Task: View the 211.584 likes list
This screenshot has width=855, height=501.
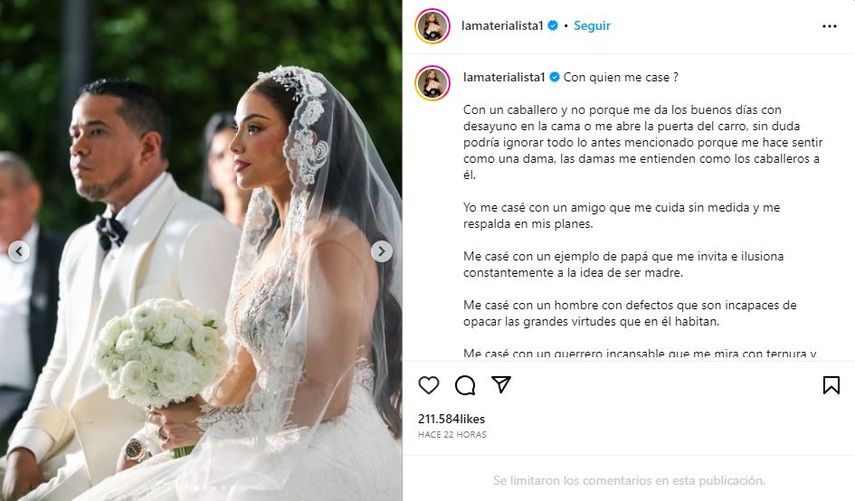Action: (451, 419)
